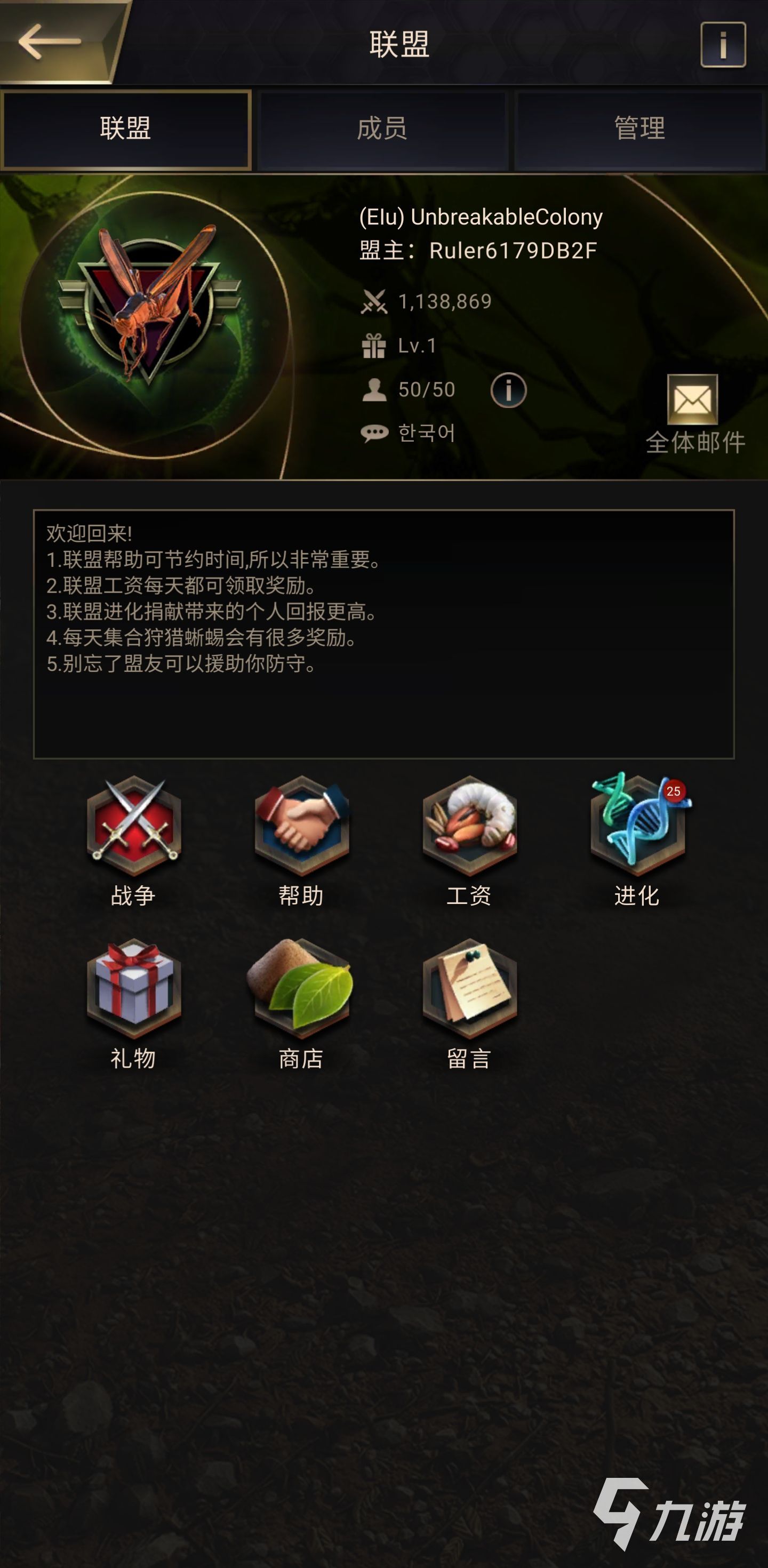This screenshot has height=1568, width=768.
Task: Click the red 25 notification badge
Action: coord(673,791)
